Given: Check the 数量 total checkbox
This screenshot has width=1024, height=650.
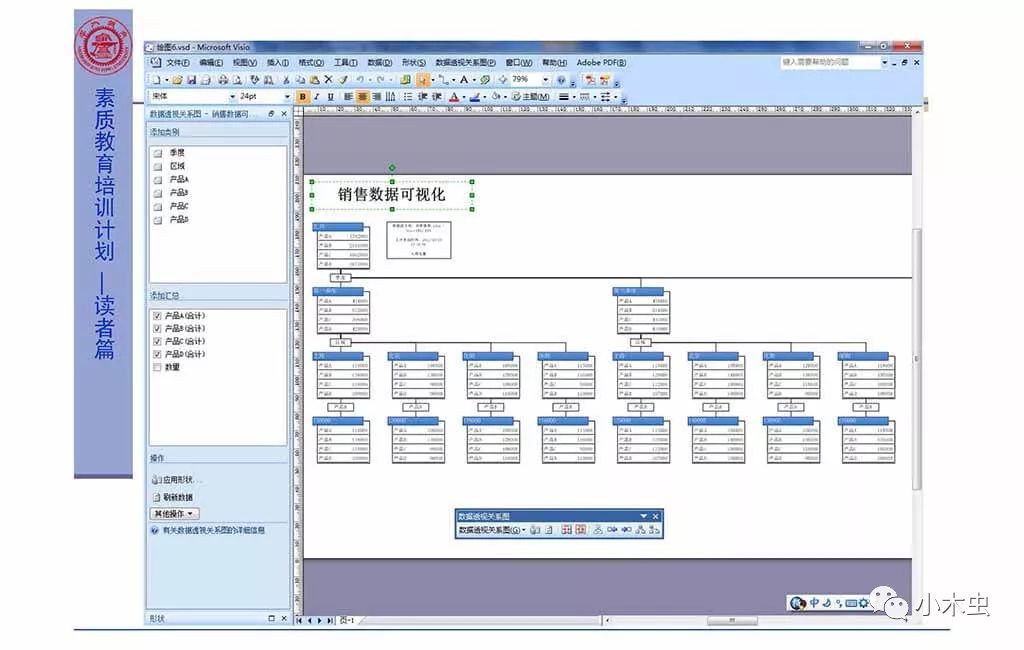Looking at the screenshot, I should pyautogui.click(x=157, y=367).
